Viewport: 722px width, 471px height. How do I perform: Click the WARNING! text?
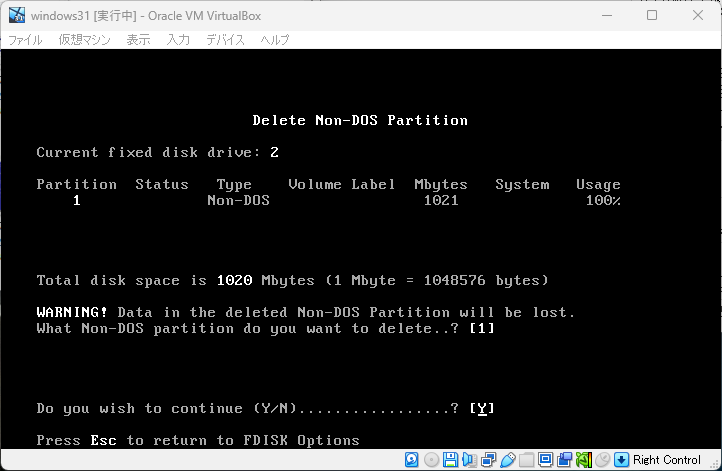[72, 312]
